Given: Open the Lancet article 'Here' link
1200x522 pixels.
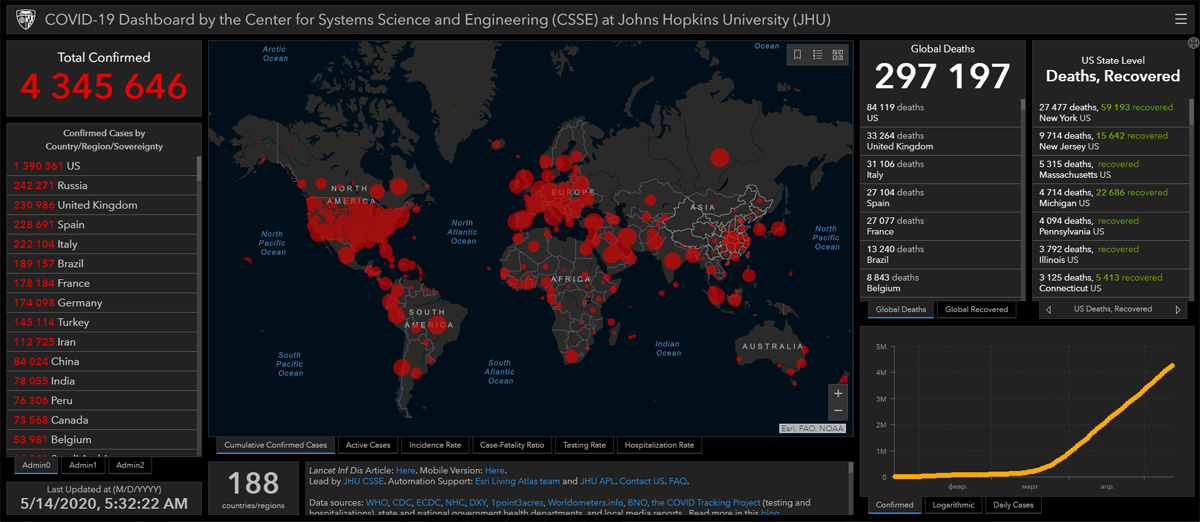Looking at the screenshot, I should point(405,470).
